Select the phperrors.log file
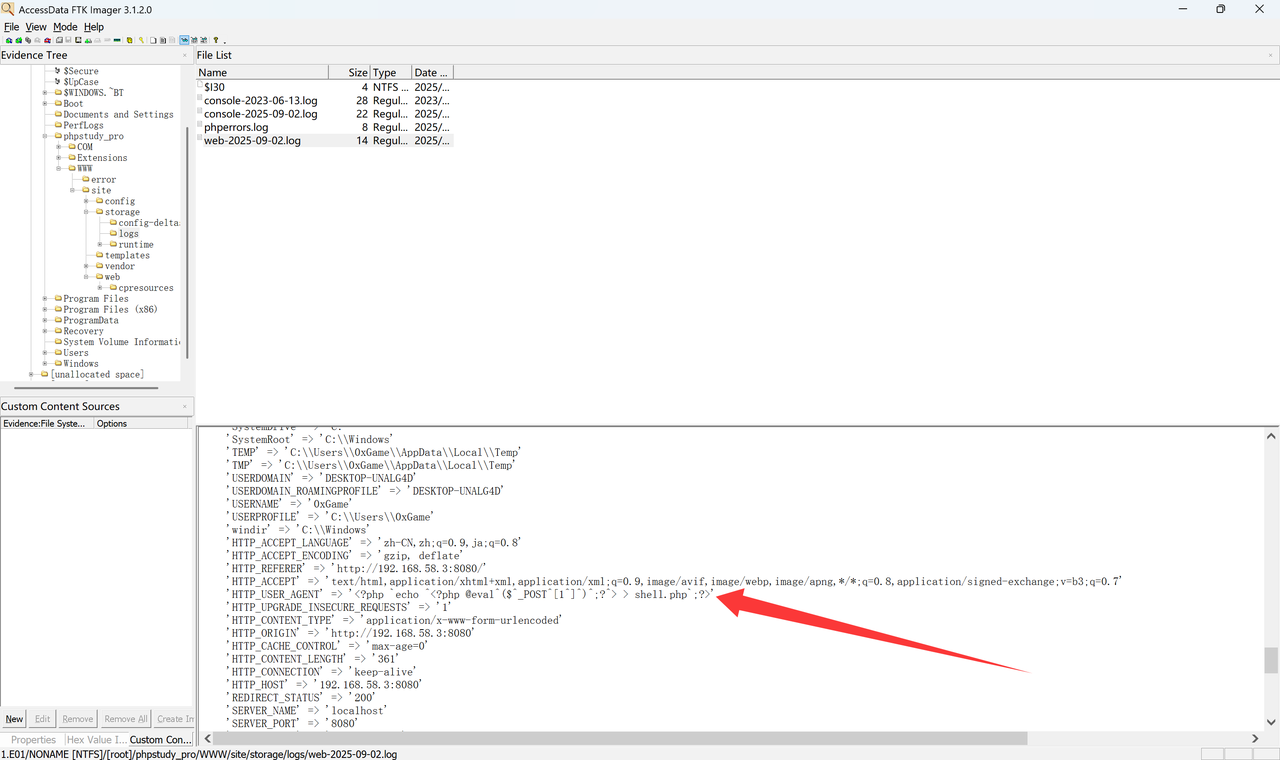Image resolution: width=1280 pixels, height=760 pixels. (x=236, y=128)
